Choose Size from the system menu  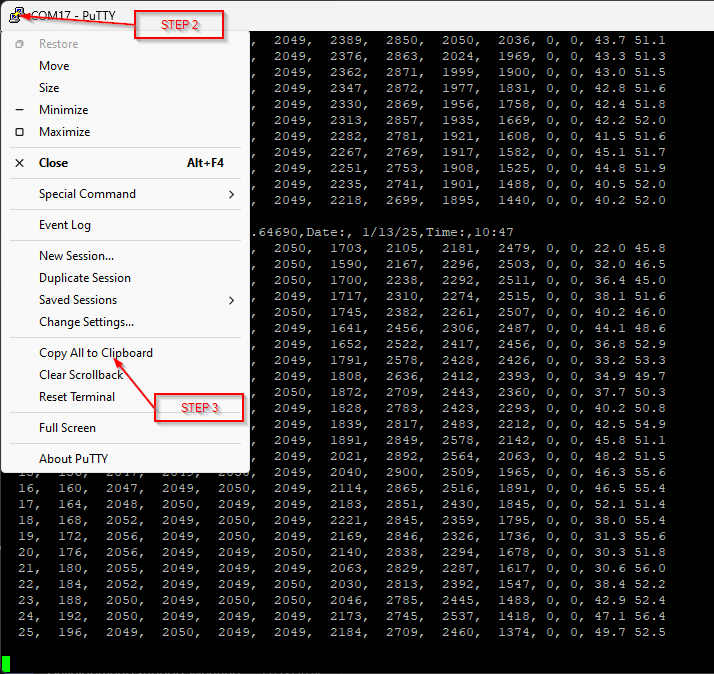coord(49,88)
